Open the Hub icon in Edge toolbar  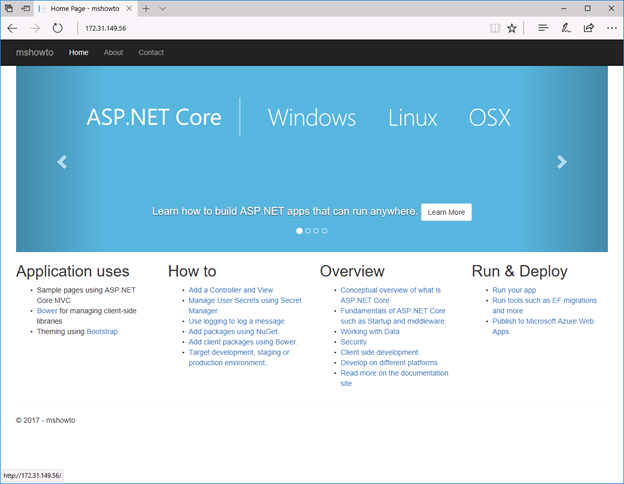(543, 28)
